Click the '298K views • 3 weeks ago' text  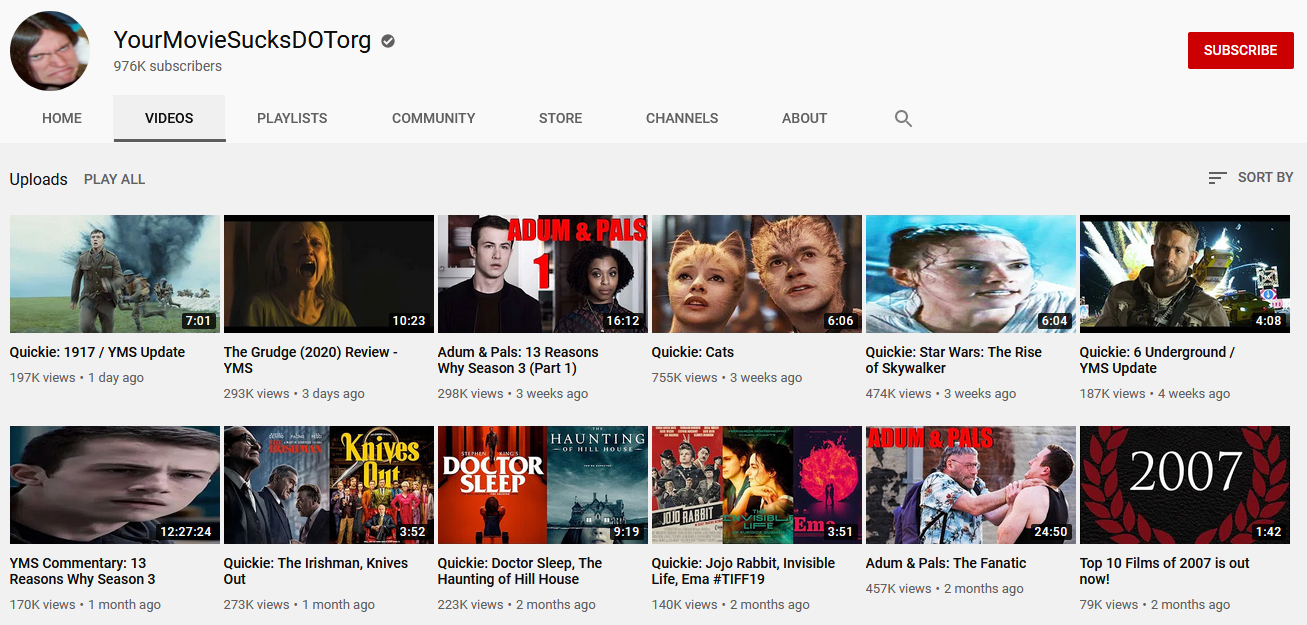[x=513, y=394]
